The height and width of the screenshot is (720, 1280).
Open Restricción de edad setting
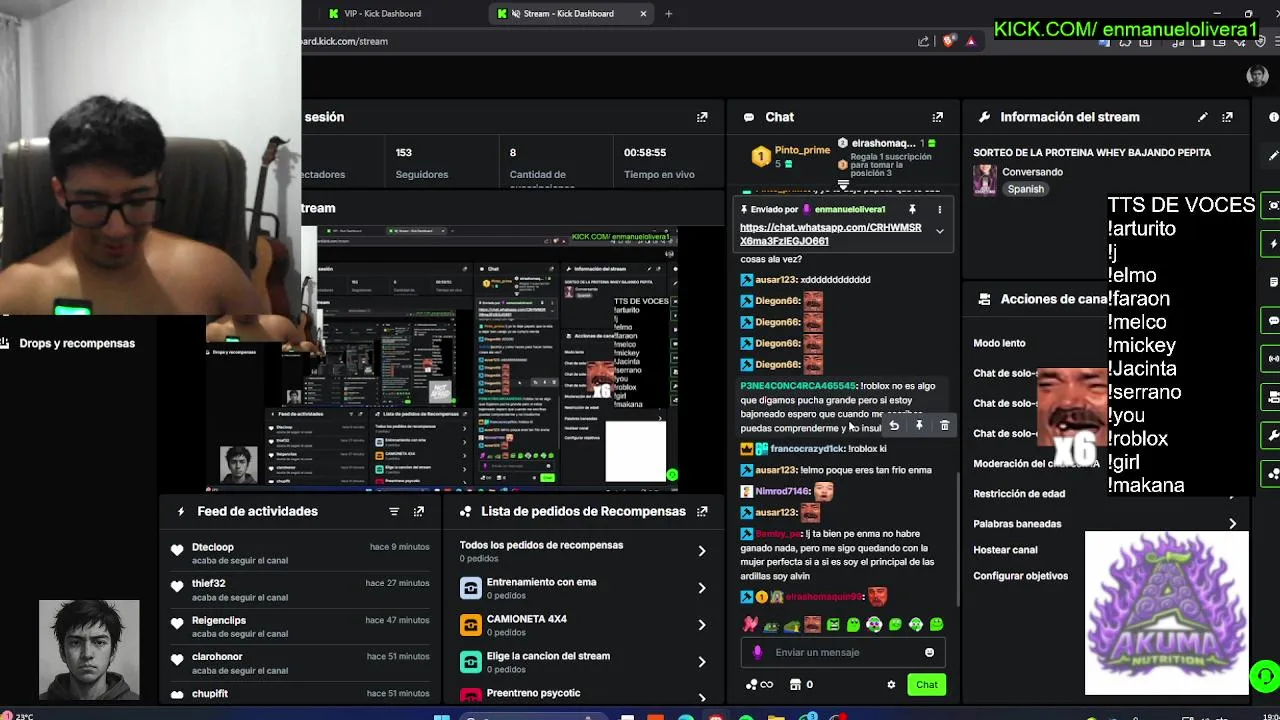1019,494
